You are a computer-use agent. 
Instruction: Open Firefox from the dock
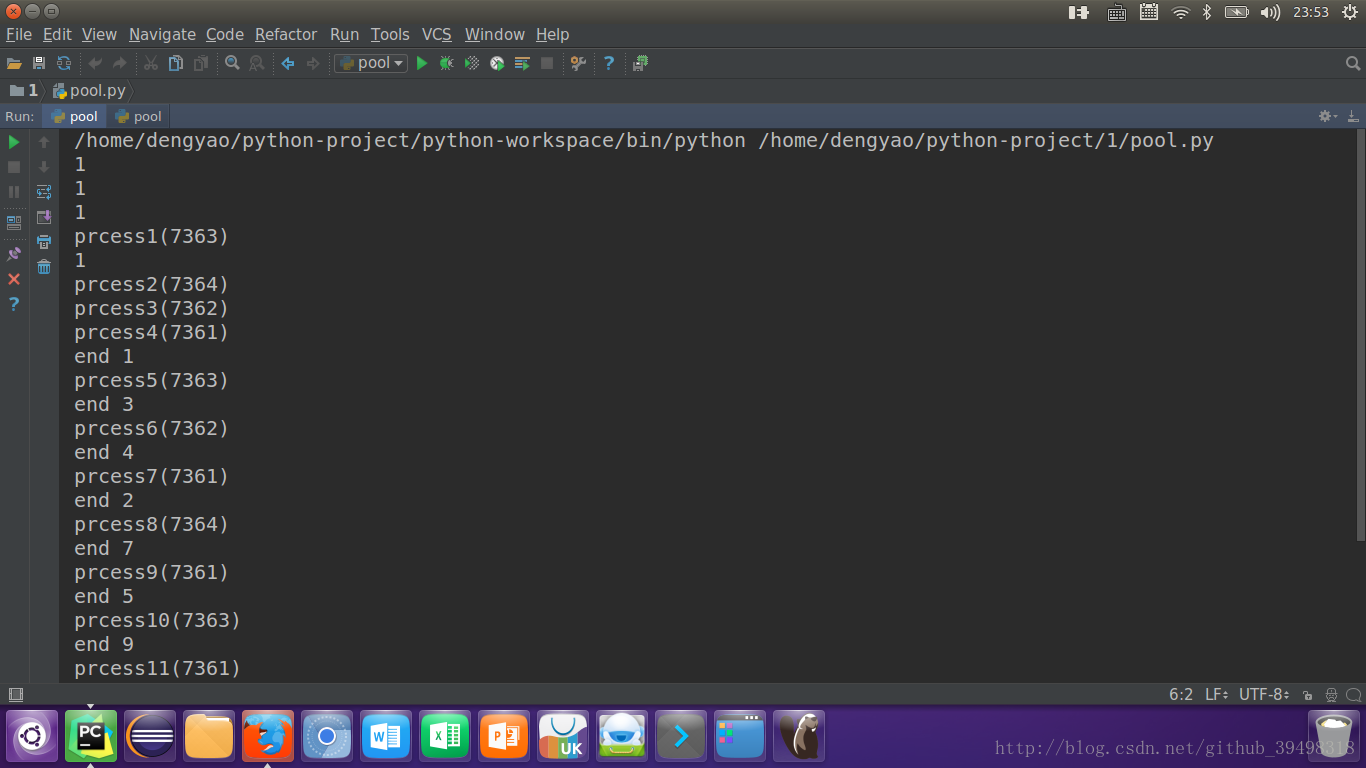pos(268,737)
